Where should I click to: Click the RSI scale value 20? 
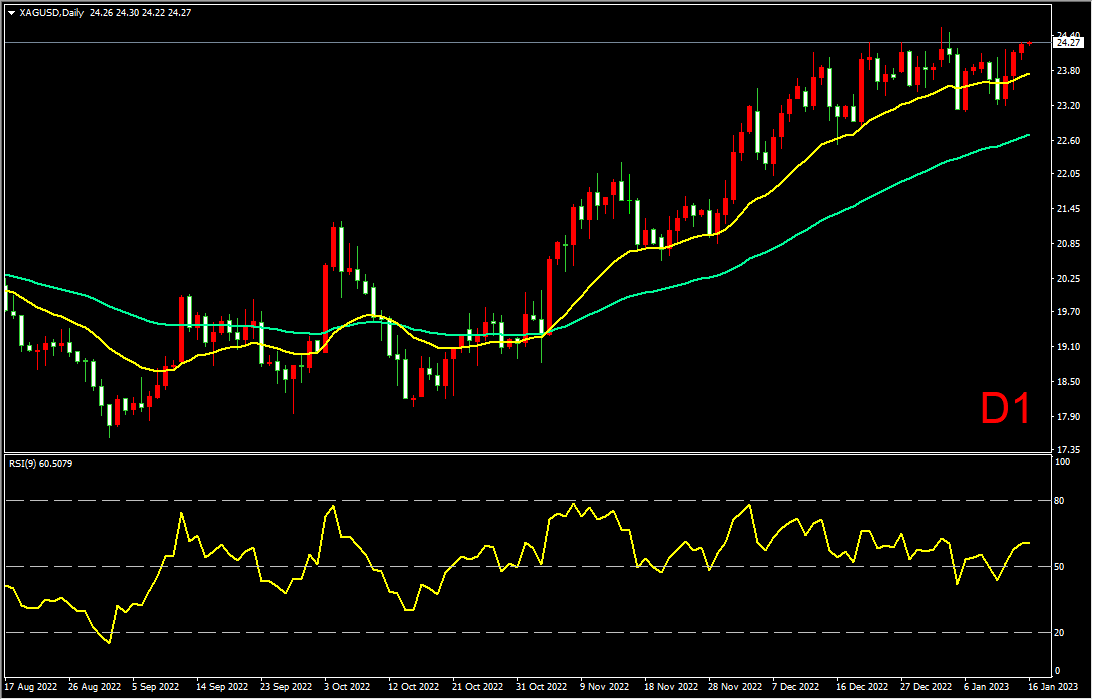click(1061, 632)
